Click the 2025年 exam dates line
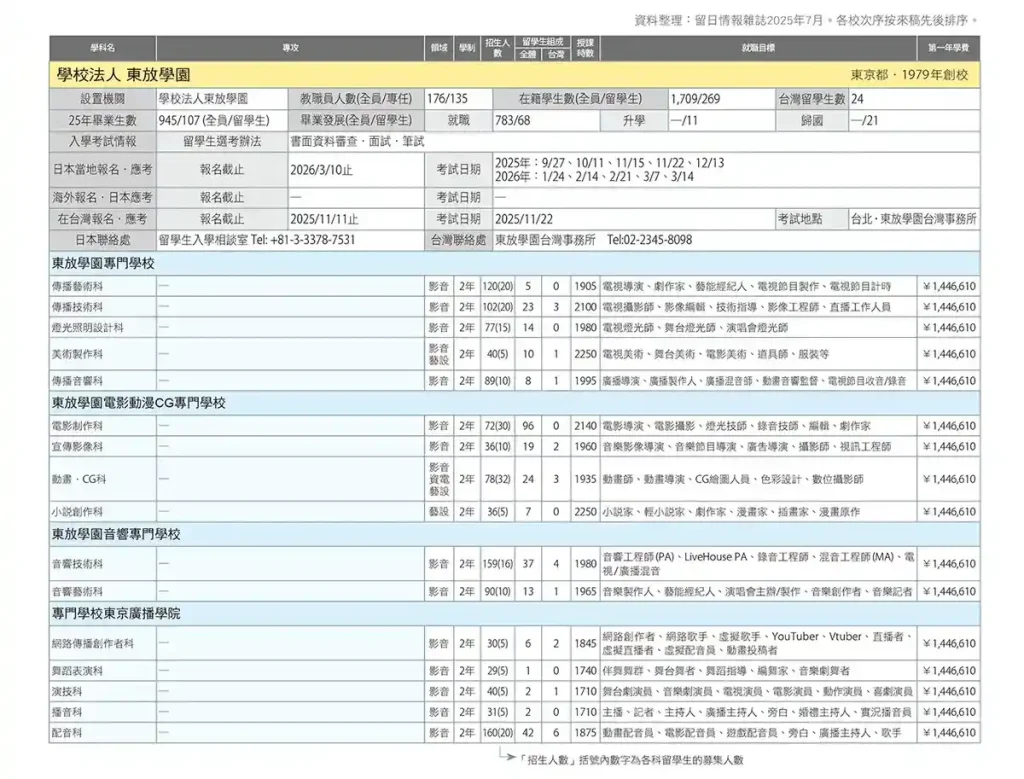Screen dimensions: 1024x779 coord(609,163)
